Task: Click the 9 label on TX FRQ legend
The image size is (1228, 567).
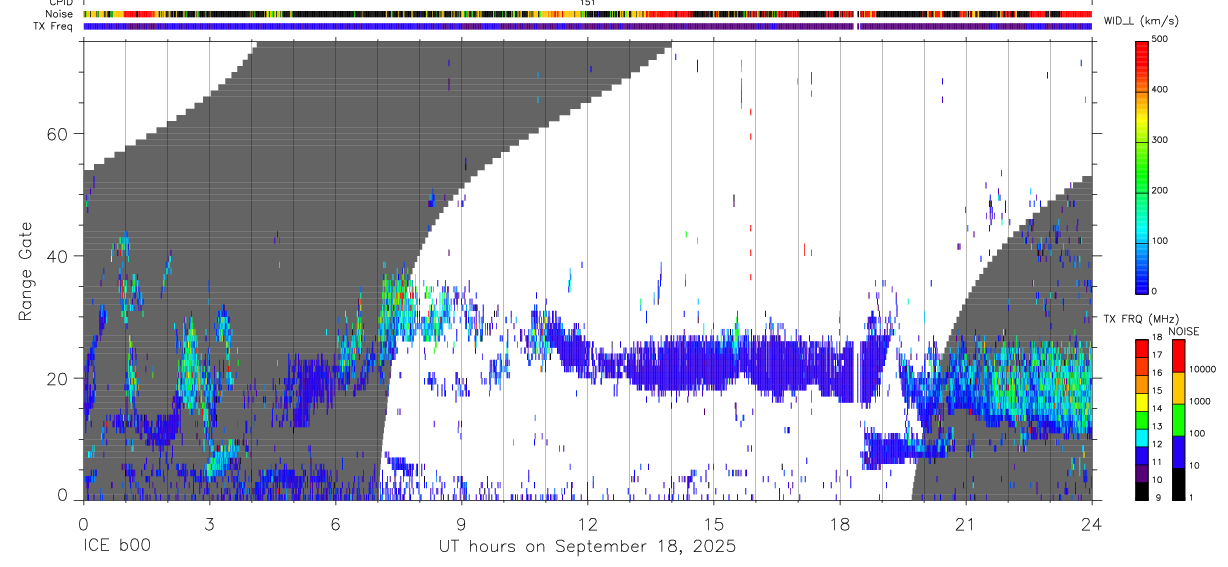Action: [1158, 497]
